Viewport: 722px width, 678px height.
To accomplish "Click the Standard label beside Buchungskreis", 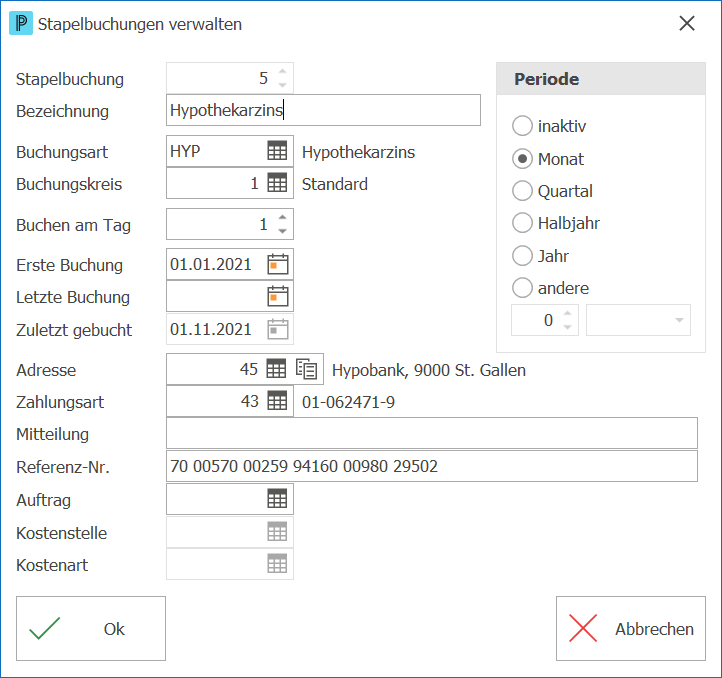I will click(x=335, y=184).
